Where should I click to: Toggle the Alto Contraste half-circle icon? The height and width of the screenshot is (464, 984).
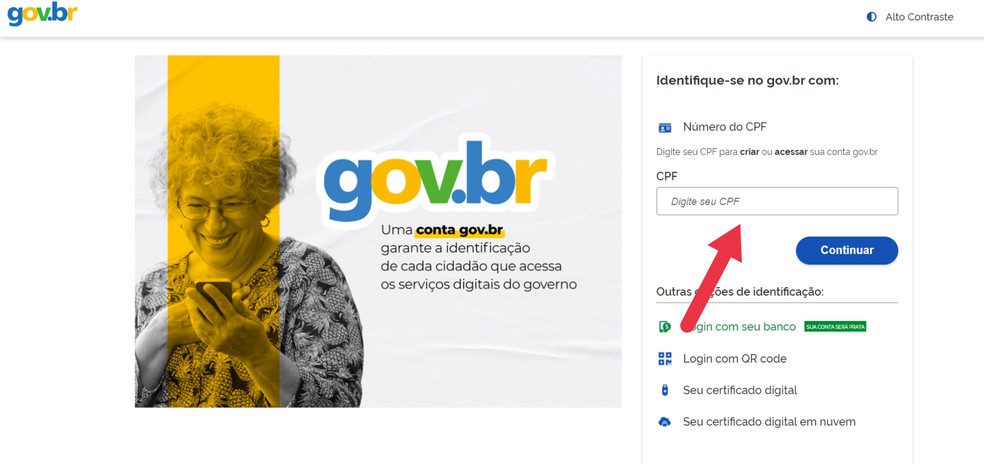point(871,17)
